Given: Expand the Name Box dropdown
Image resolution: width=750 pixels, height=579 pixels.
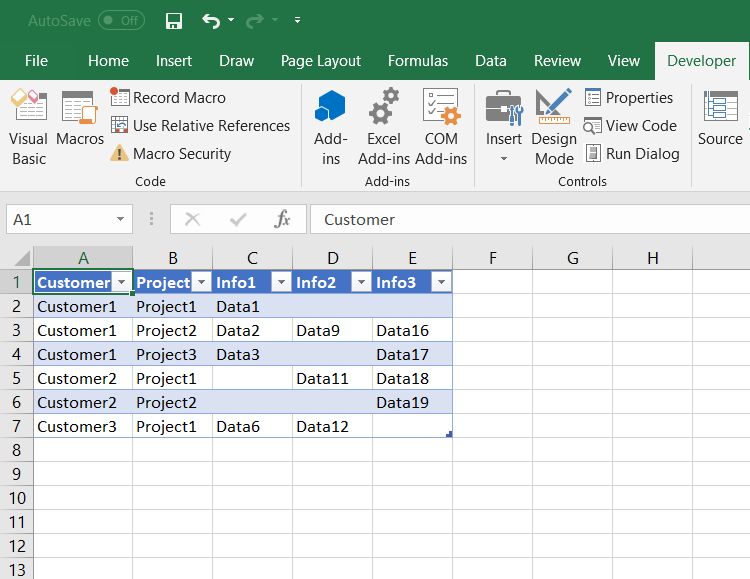Looking at the screenshot, I should coord(120,219).
